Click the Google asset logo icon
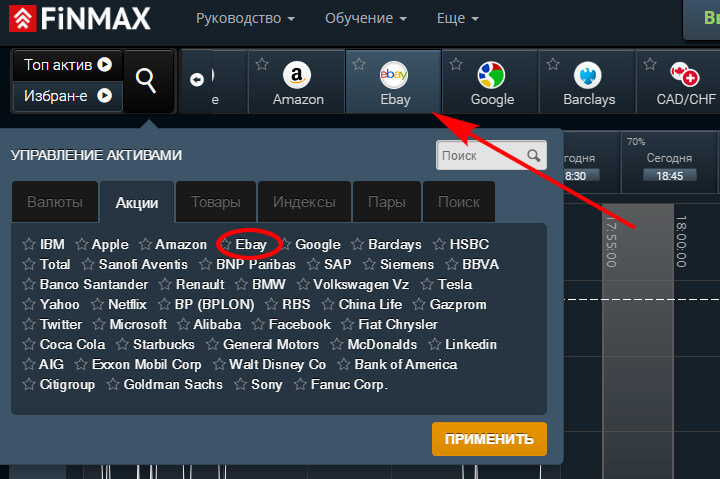720x479 pixels. click(x=491, y=74)
